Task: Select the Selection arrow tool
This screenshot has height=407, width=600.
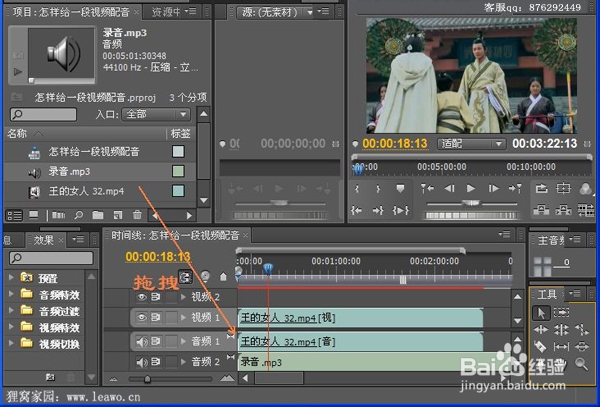Action: (541, 313)
